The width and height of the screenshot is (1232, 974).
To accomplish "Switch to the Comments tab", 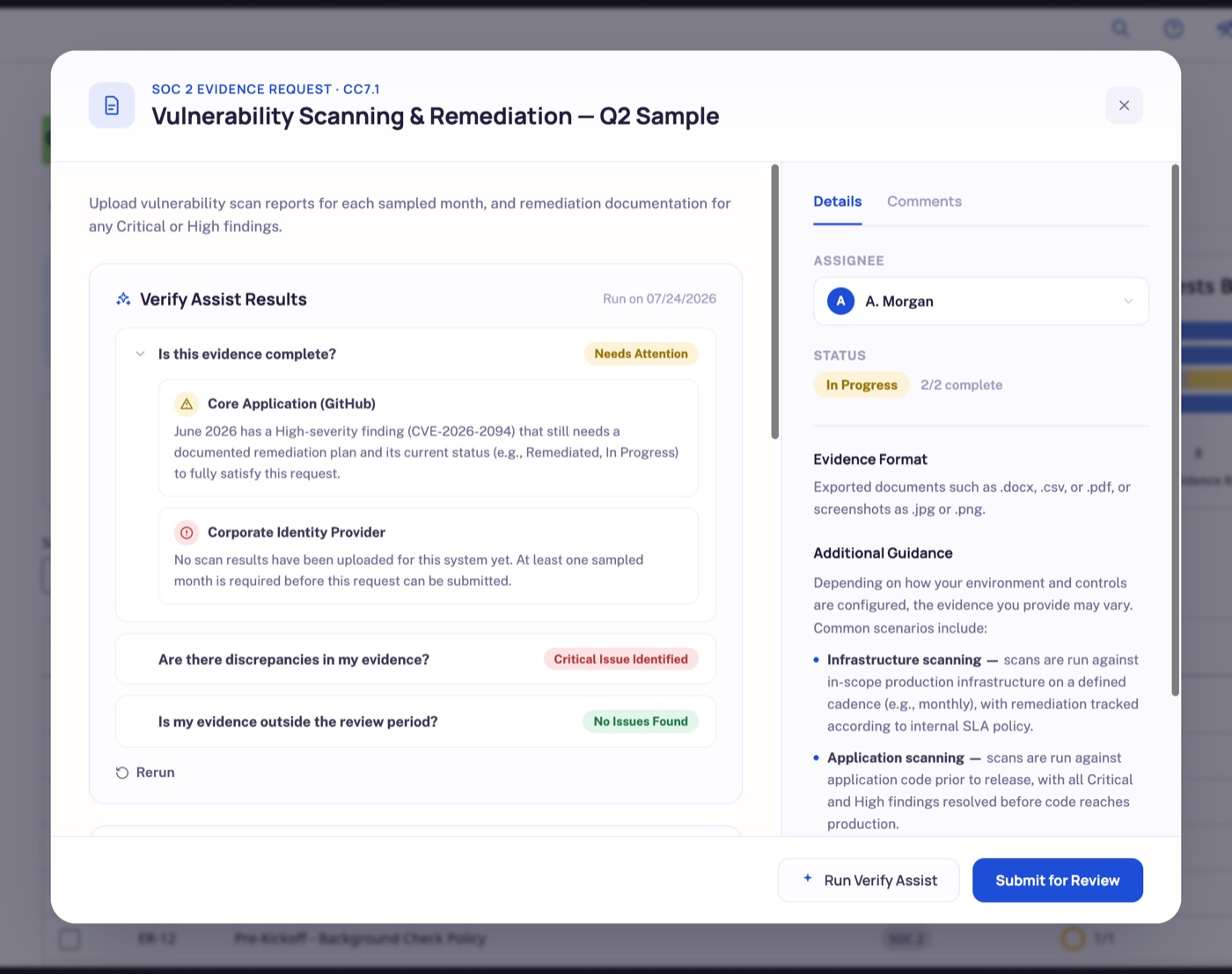I will click(x=924, y=201).
